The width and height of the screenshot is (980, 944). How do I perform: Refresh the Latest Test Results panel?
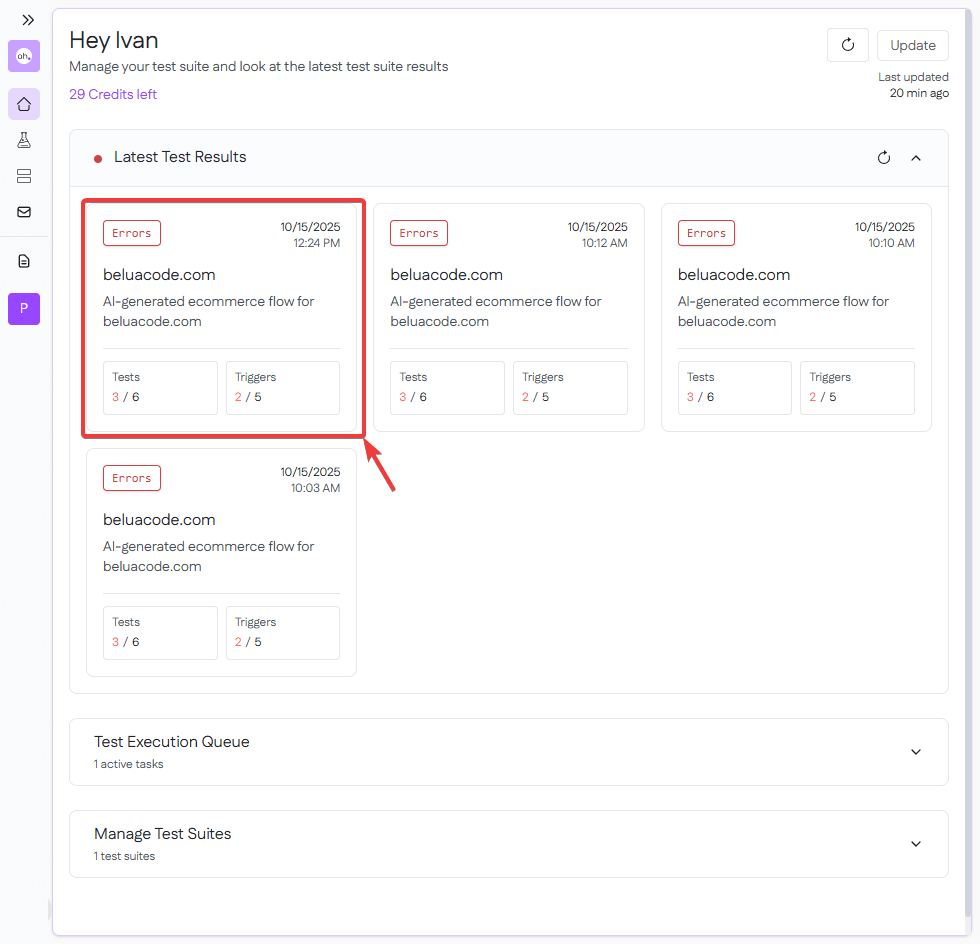[884, 158]
